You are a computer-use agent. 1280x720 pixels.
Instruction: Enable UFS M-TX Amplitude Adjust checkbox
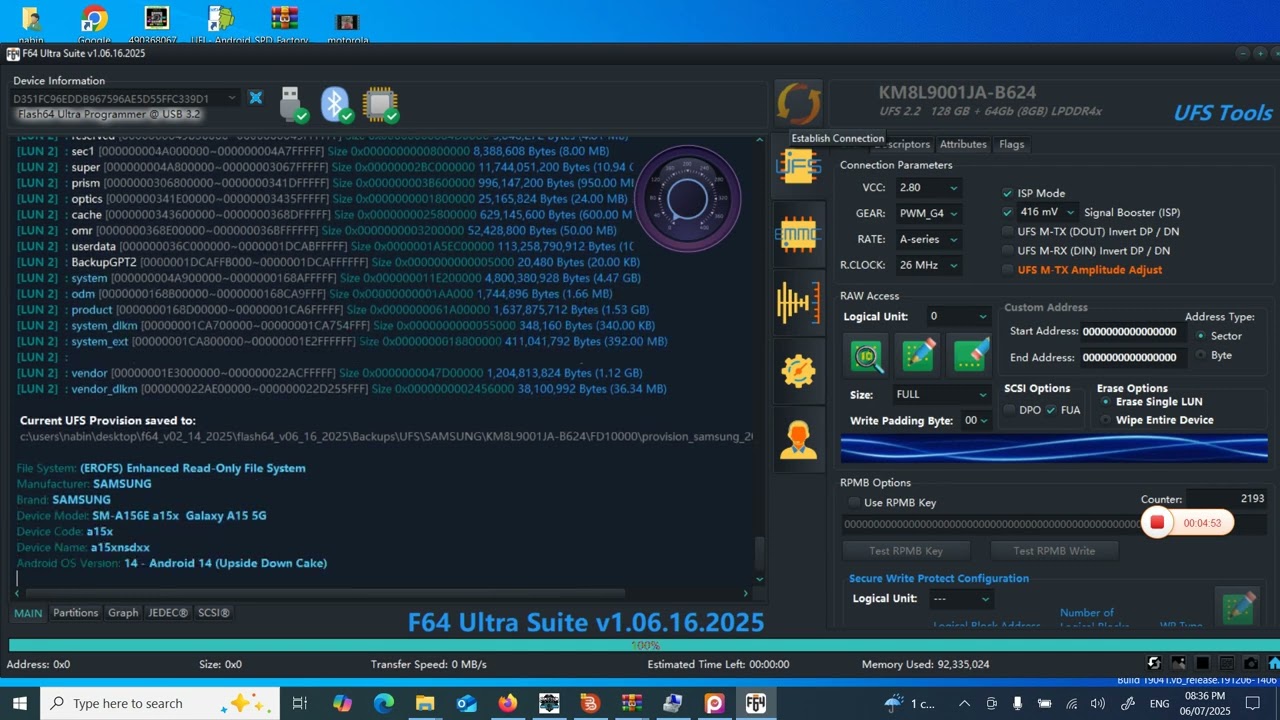coord(1007,270)
